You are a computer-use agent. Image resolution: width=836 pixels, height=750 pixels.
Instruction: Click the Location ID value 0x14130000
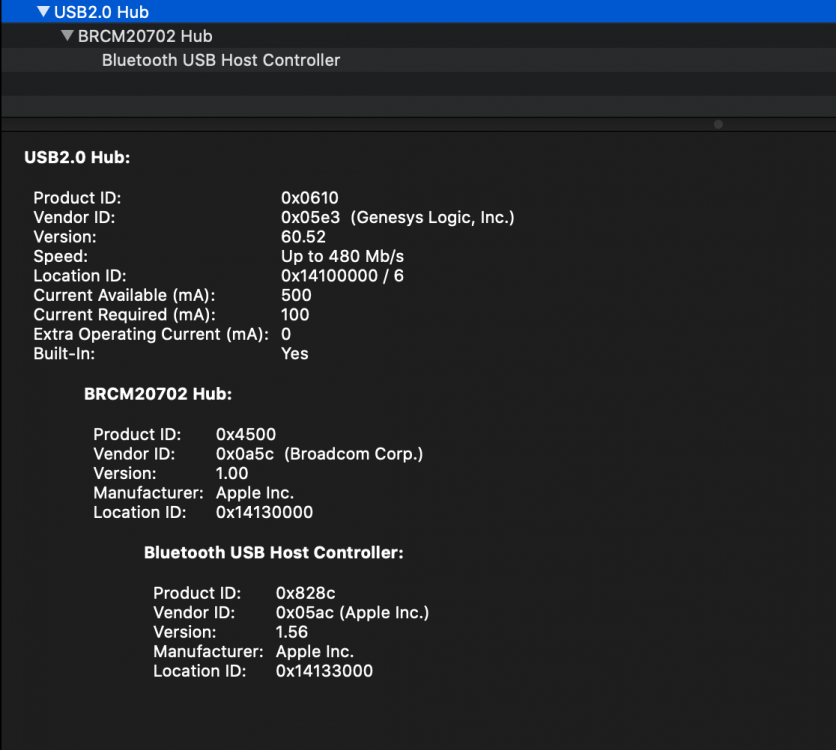(264, 512)
